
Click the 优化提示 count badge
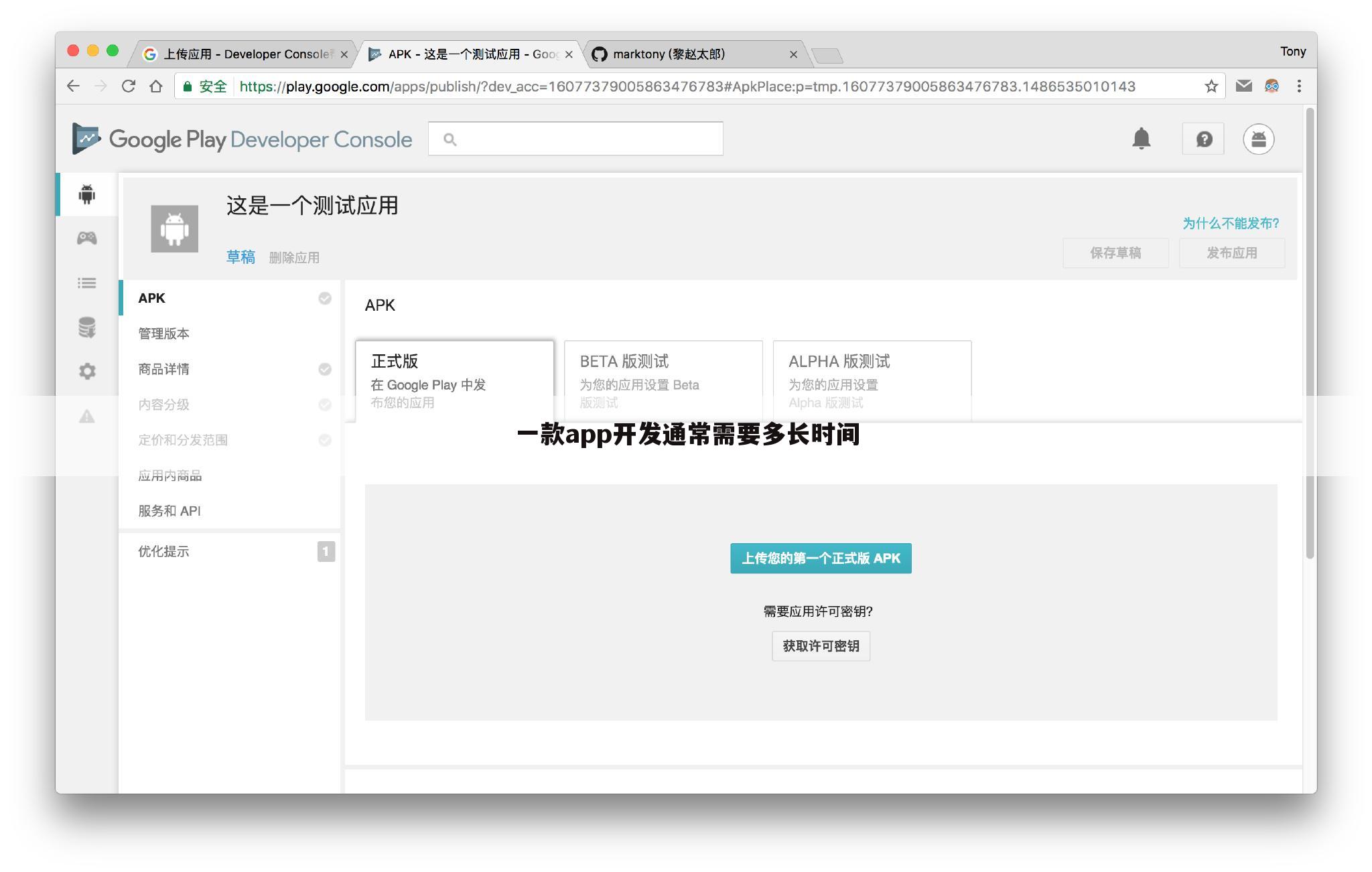click(326, 551)
